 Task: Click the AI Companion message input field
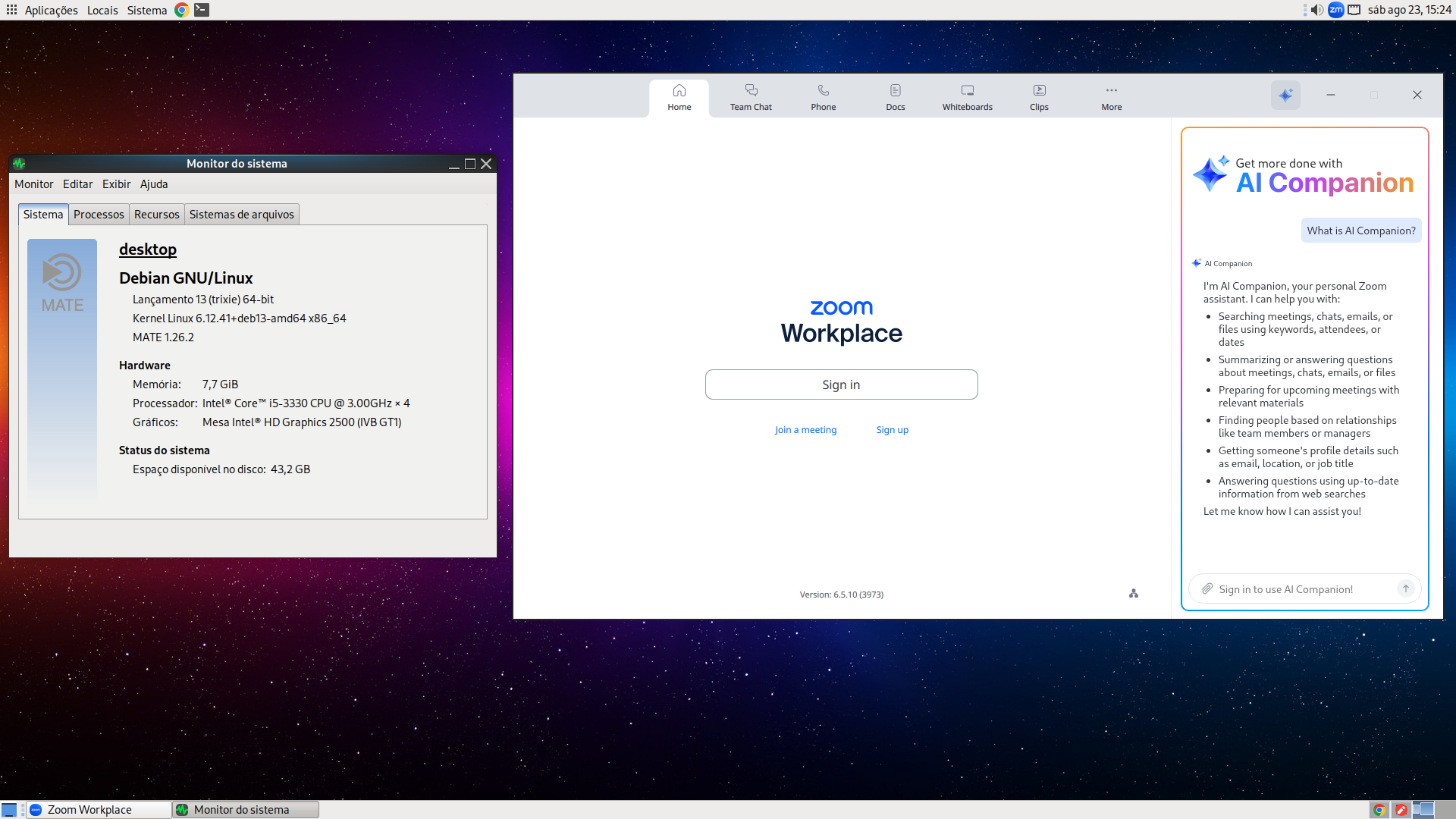coord(1304,589)
